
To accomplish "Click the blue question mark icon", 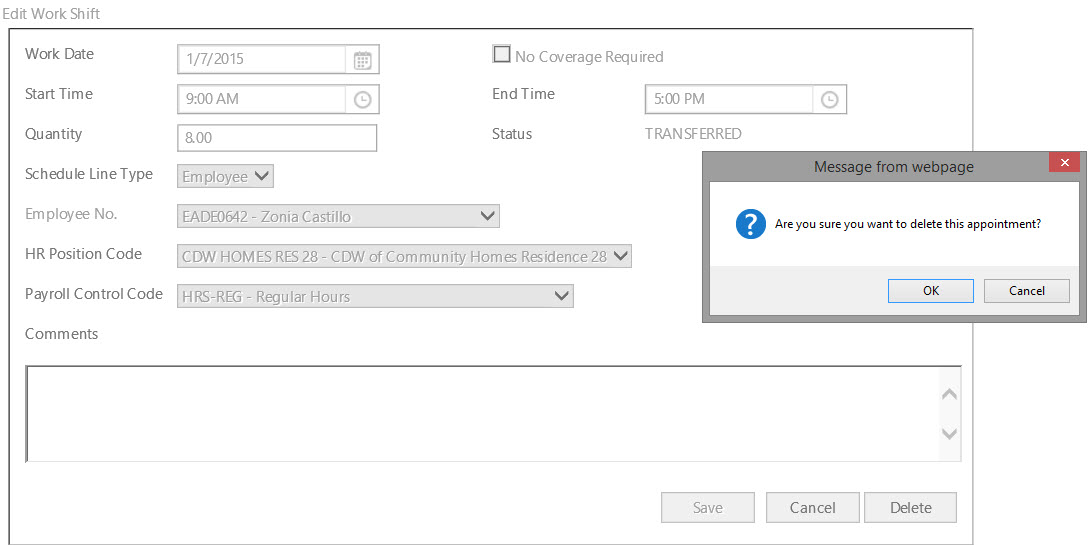I will click(751, 225).
